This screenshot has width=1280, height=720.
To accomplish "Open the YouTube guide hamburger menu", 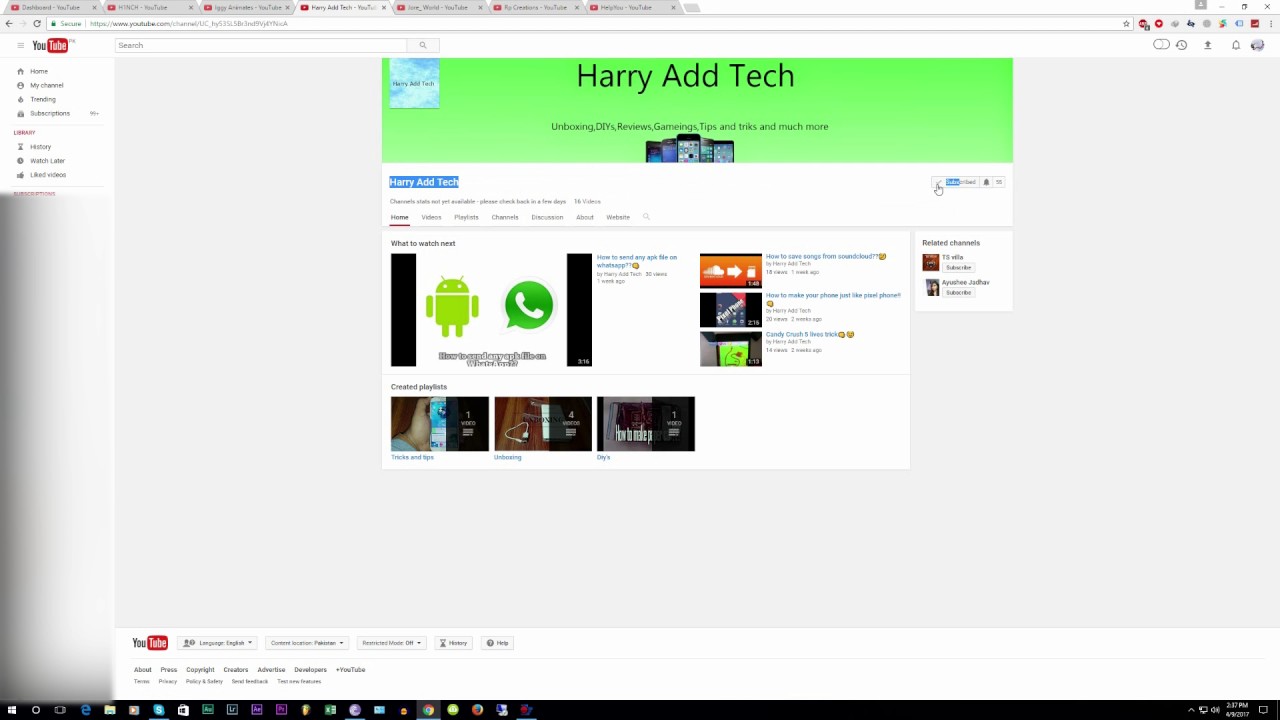I will 20,45.
